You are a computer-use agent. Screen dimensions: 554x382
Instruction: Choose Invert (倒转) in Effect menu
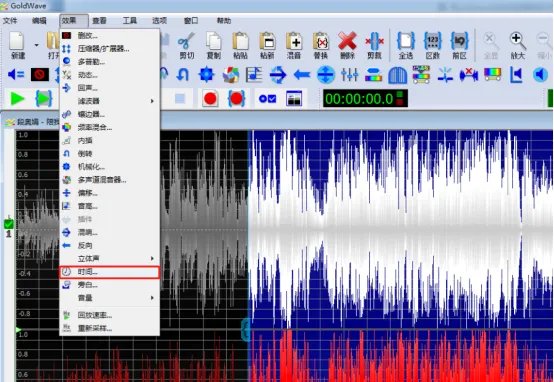coord(110,153)
